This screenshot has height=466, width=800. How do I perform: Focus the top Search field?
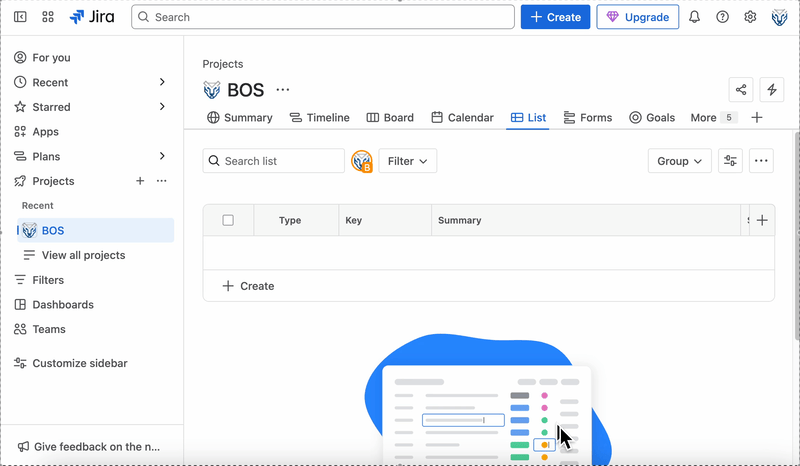[323, 17]
